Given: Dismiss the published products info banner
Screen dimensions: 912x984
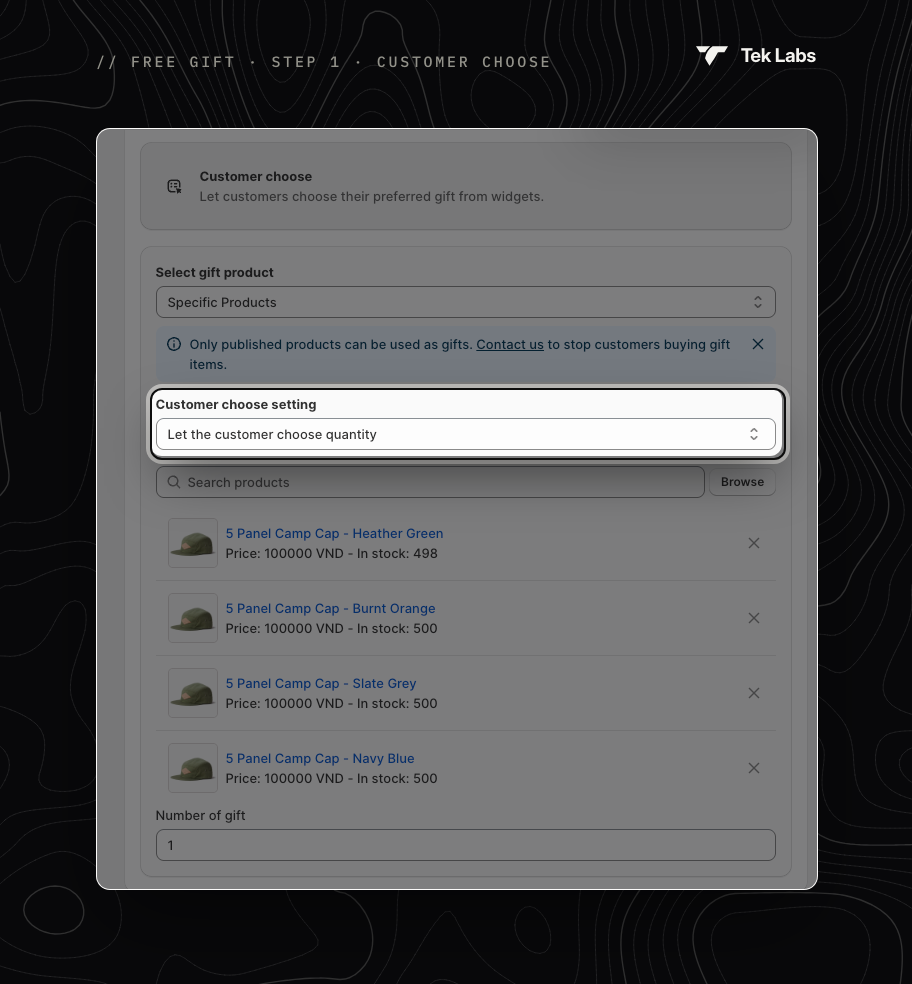Looking at the screenshot, I should click(758, 344).
